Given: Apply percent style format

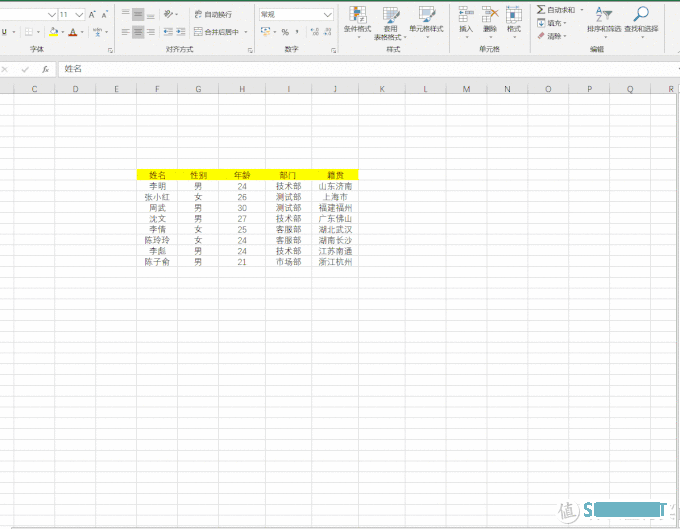Looking at the screenshot, I should 285,32.
